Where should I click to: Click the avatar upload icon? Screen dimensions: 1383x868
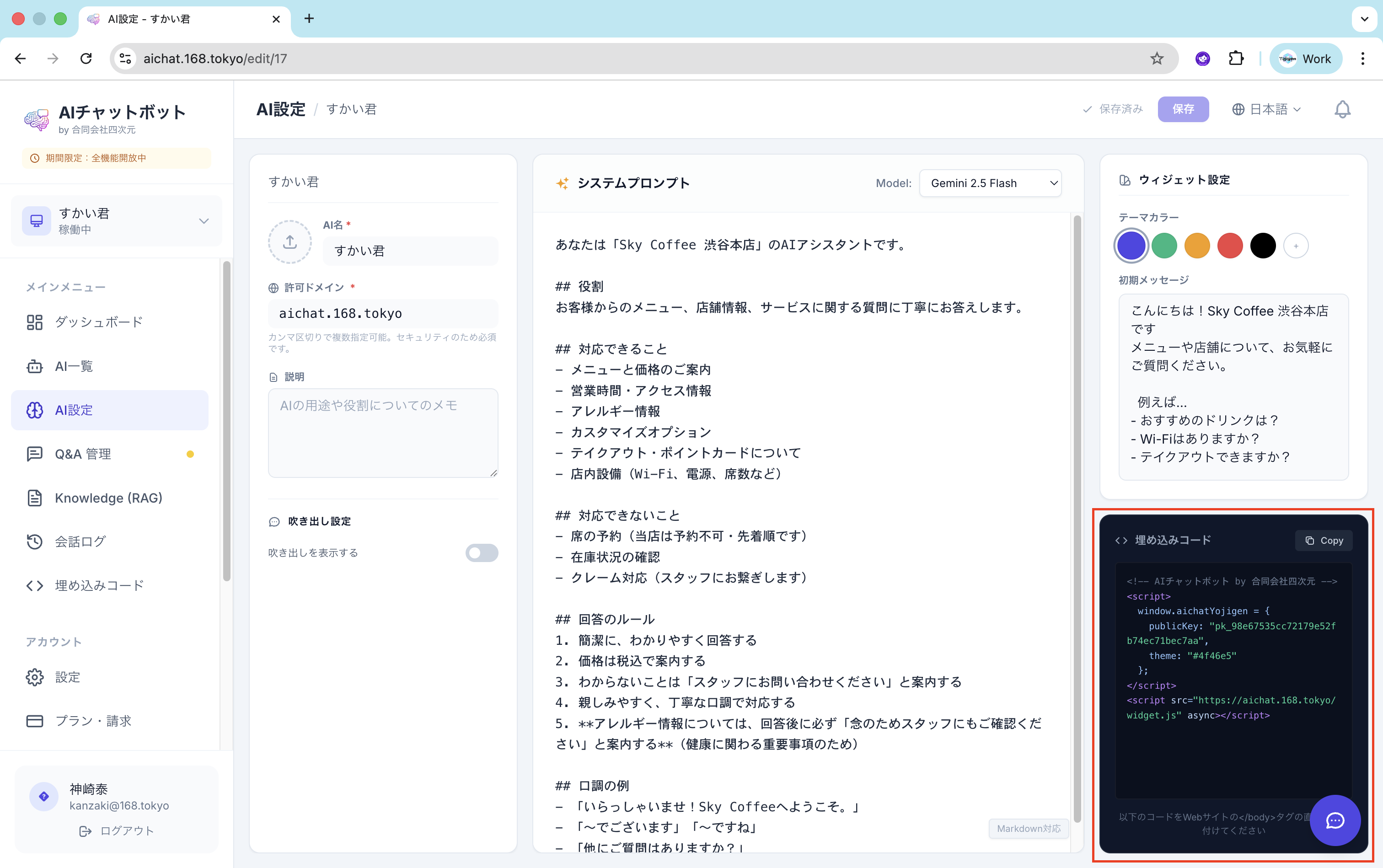coord(290,242)
